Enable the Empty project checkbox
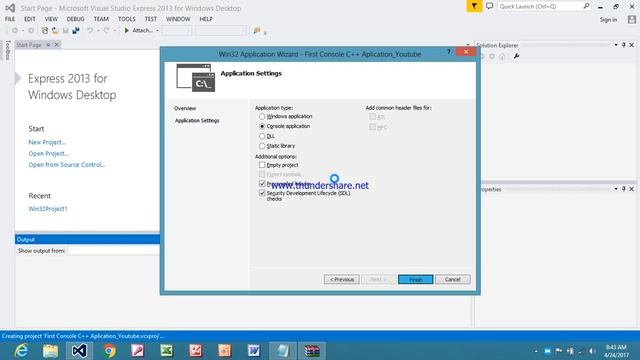640x360 pixels. (262, 165)
